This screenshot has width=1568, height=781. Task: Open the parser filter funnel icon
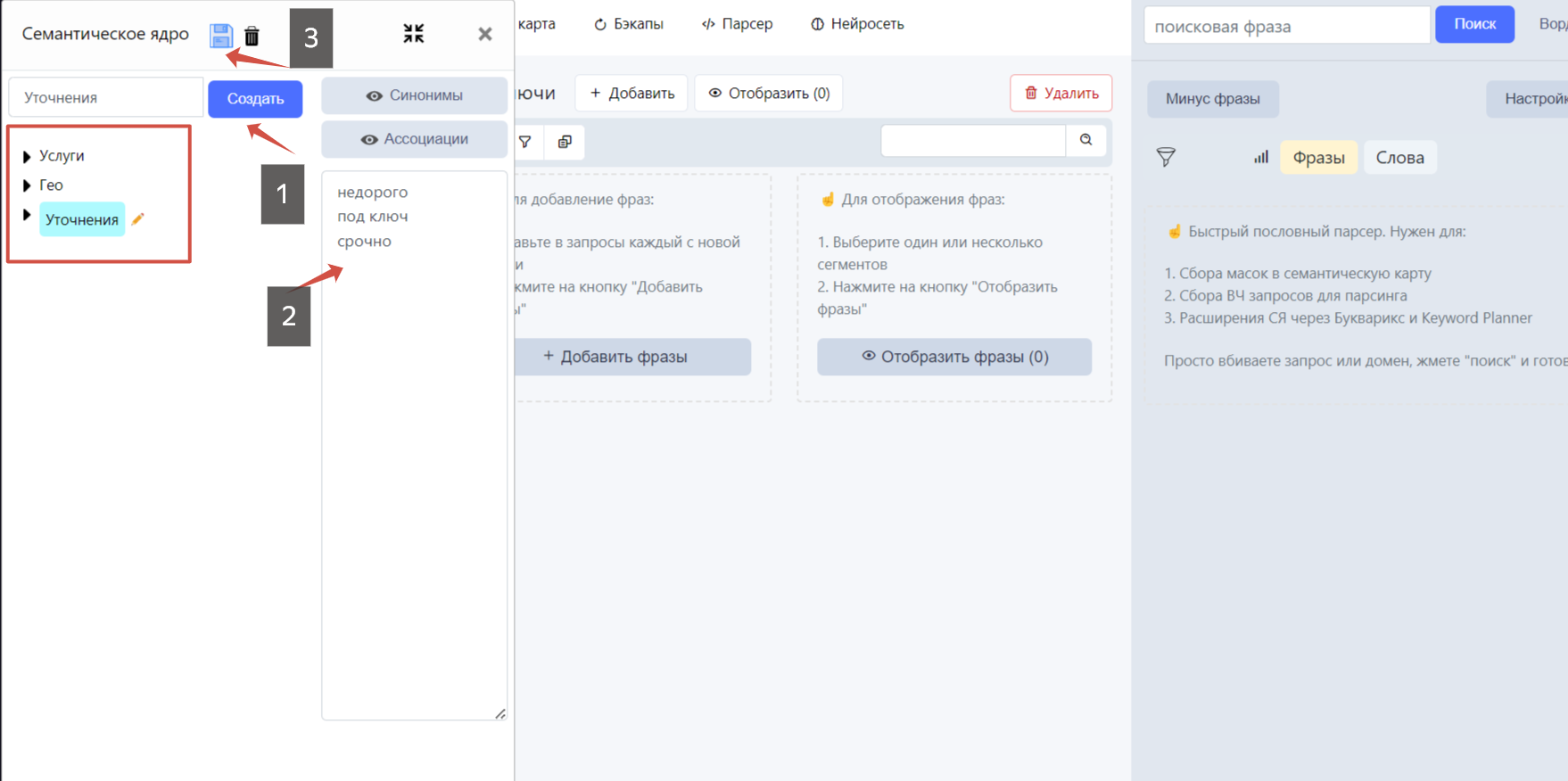pos(1166,158)
